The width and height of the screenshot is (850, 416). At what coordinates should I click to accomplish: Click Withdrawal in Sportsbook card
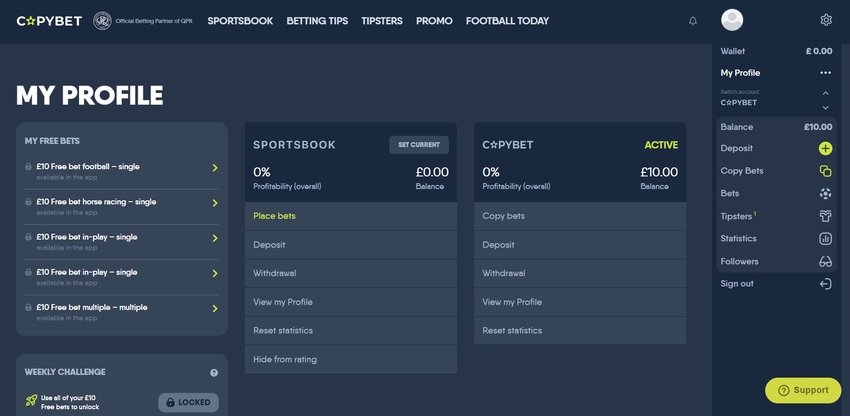point(351,273)
